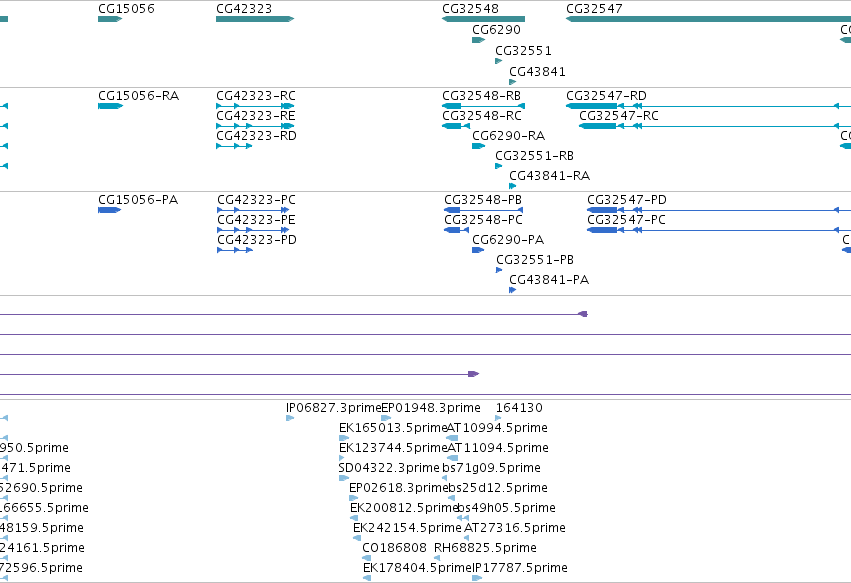Select the EP01948.3prime EST label
The height and width of the screenshot is (583, 851).
pos(431,408)
